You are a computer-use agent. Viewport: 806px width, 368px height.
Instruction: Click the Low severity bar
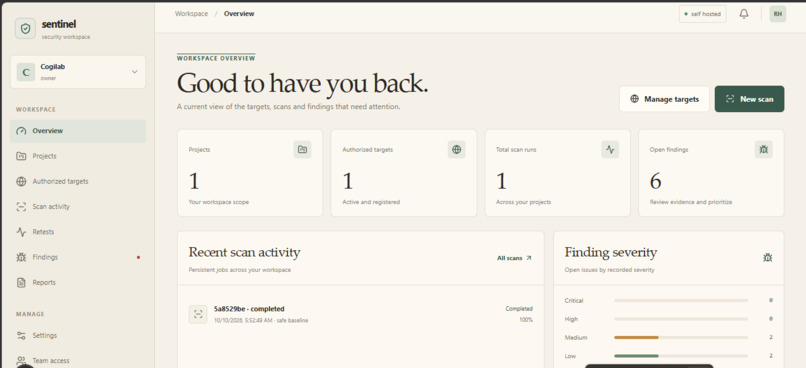681,356
